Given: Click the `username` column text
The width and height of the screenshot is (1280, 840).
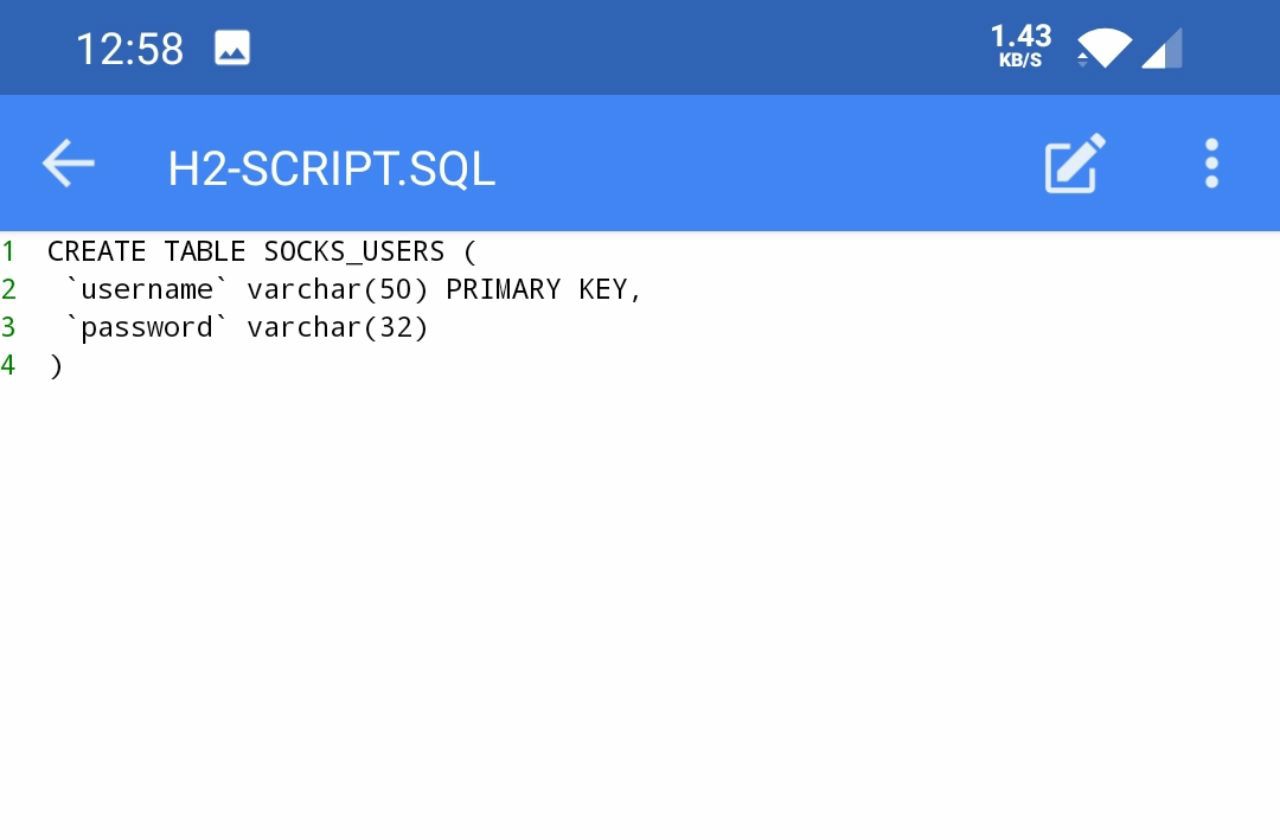Looking at the screenshot, I should 147,289.
